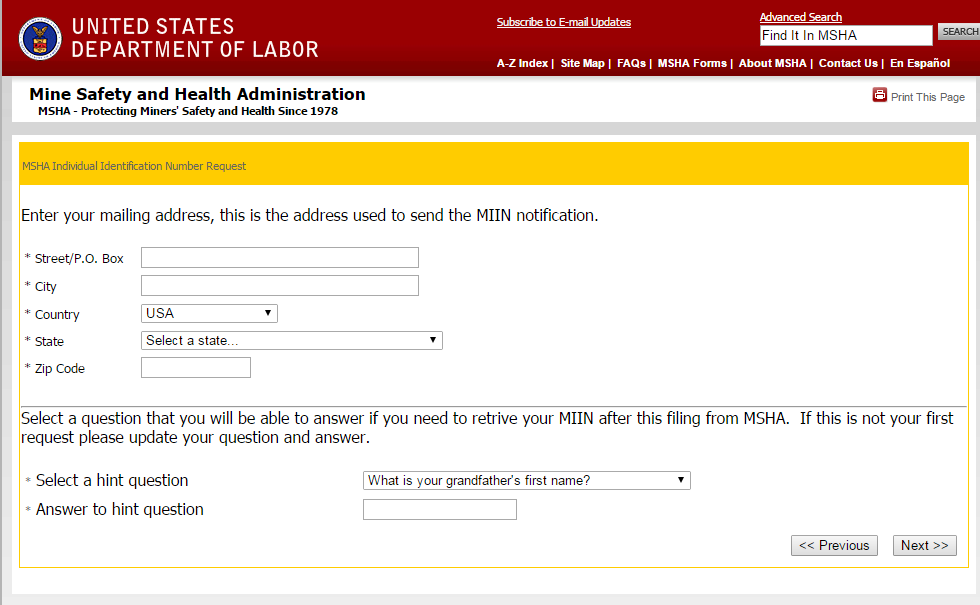Viewport: 980px width, 605px height.
Task: Select About MSHA in the navigation bar
Action: (x=772, y=63)
